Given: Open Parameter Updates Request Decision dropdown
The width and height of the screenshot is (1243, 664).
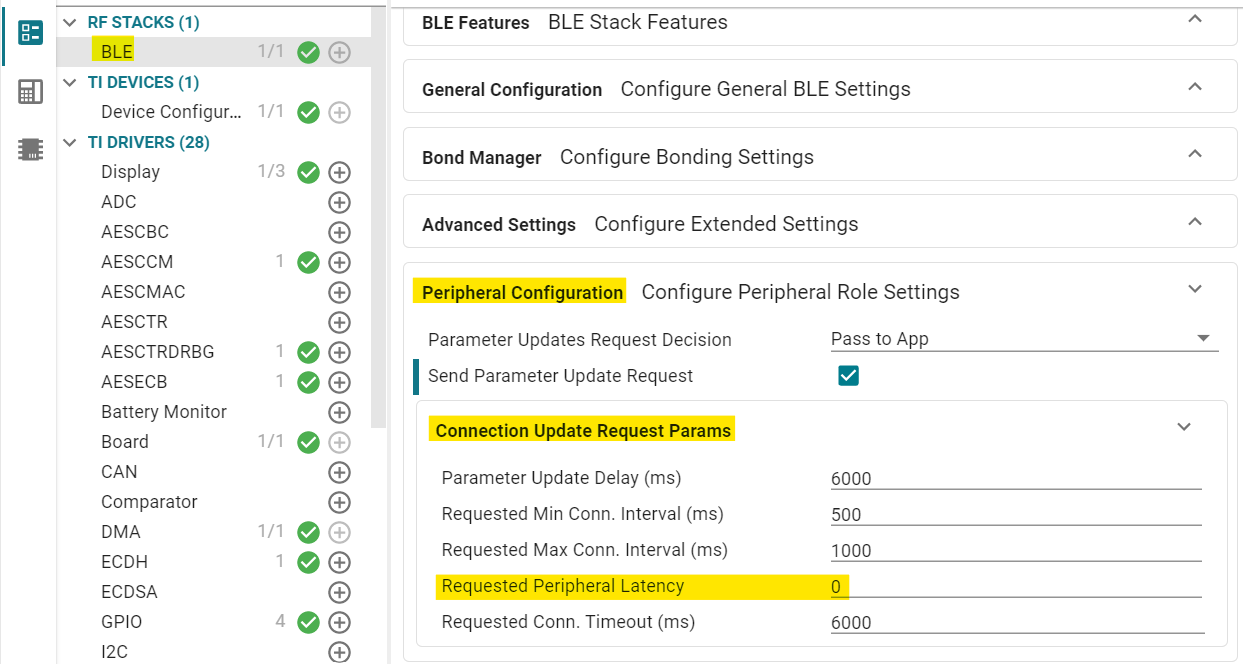Looking at the screenshot, I should click(x=1023, y=339).
